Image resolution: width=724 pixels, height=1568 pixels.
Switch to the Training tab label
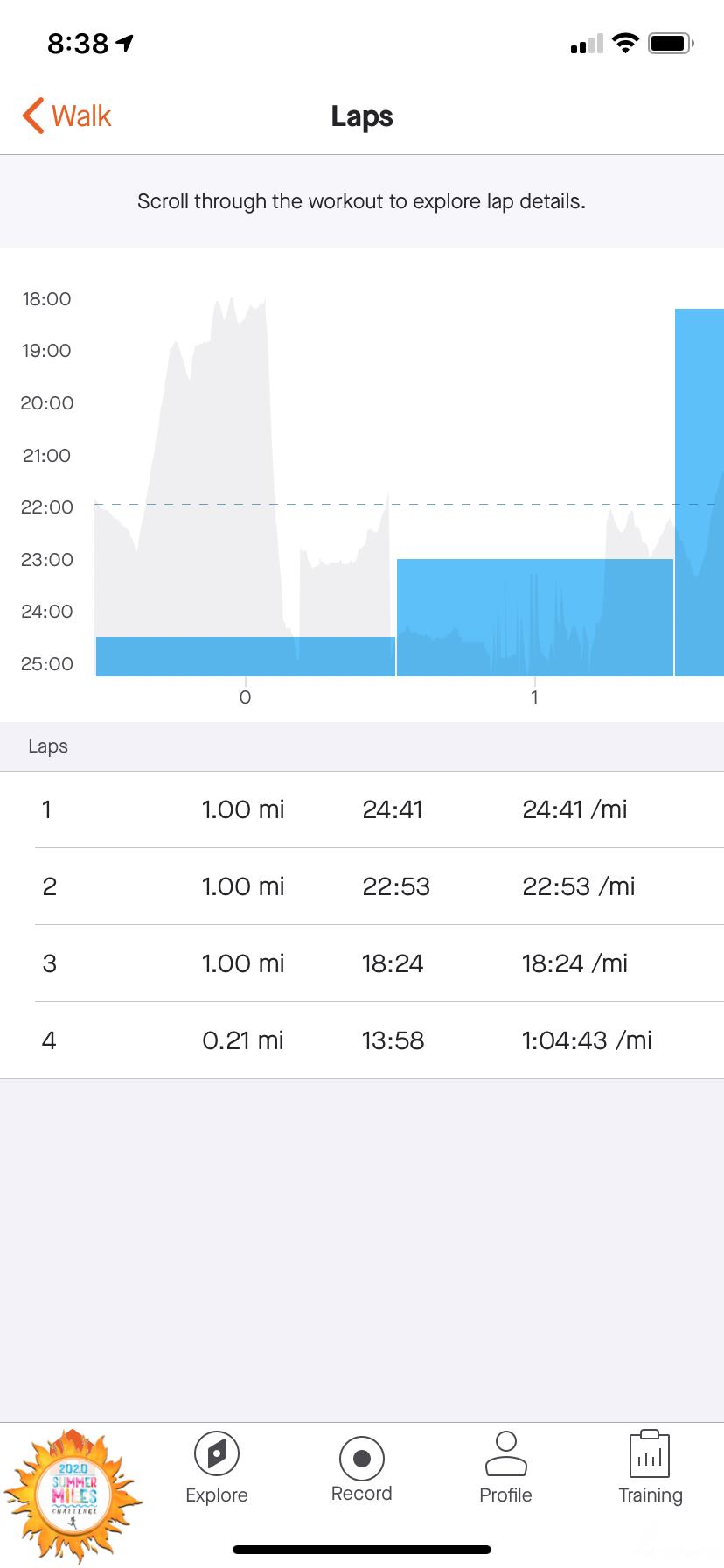coord(650,1495)
